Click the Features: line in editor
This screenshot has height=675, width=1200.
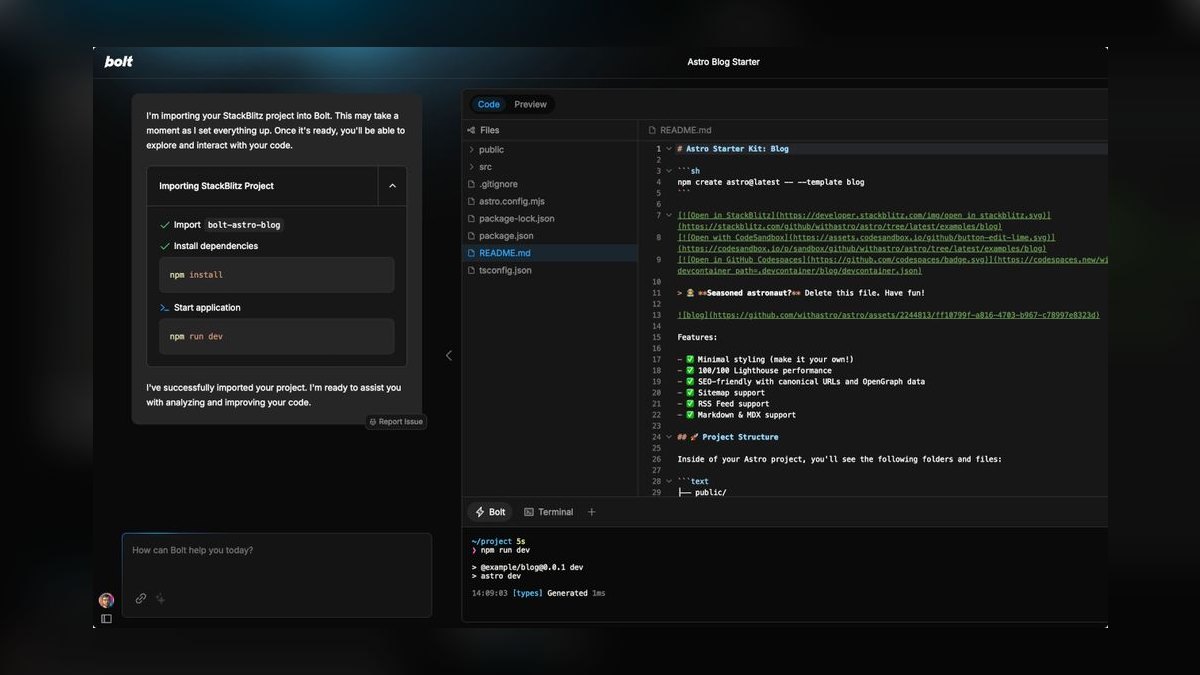697,337
